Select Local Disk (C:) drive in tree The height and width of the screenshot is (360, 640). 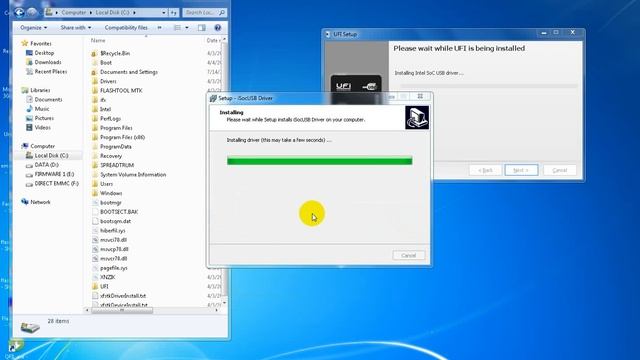tap(51, 156)
